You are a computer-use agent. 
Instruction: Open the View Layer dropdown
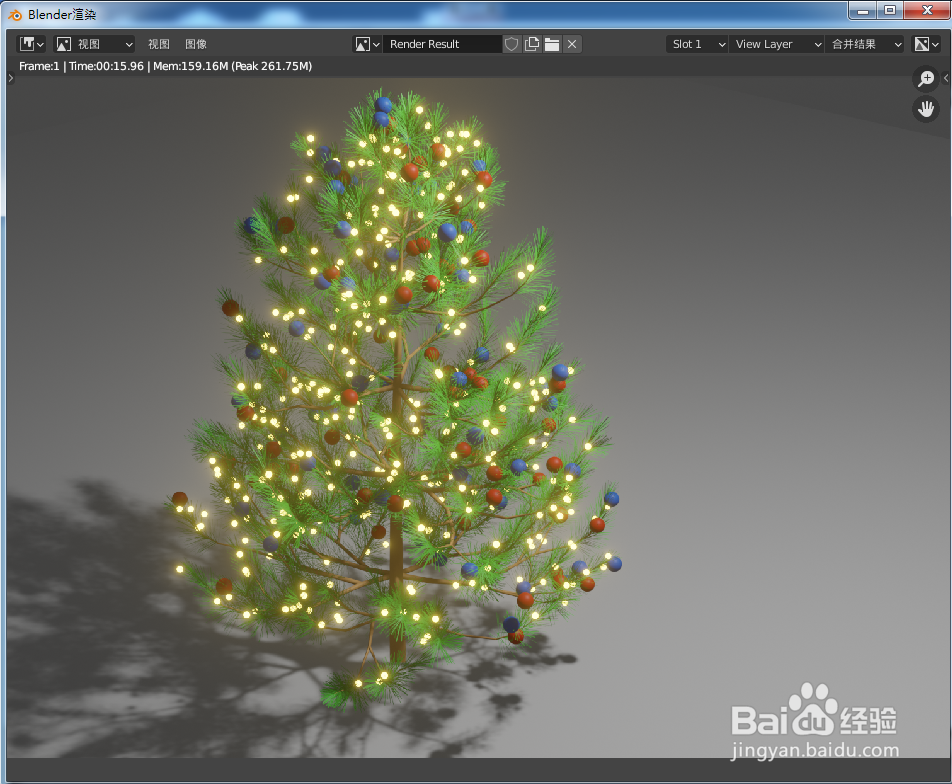tap(777, 43)
